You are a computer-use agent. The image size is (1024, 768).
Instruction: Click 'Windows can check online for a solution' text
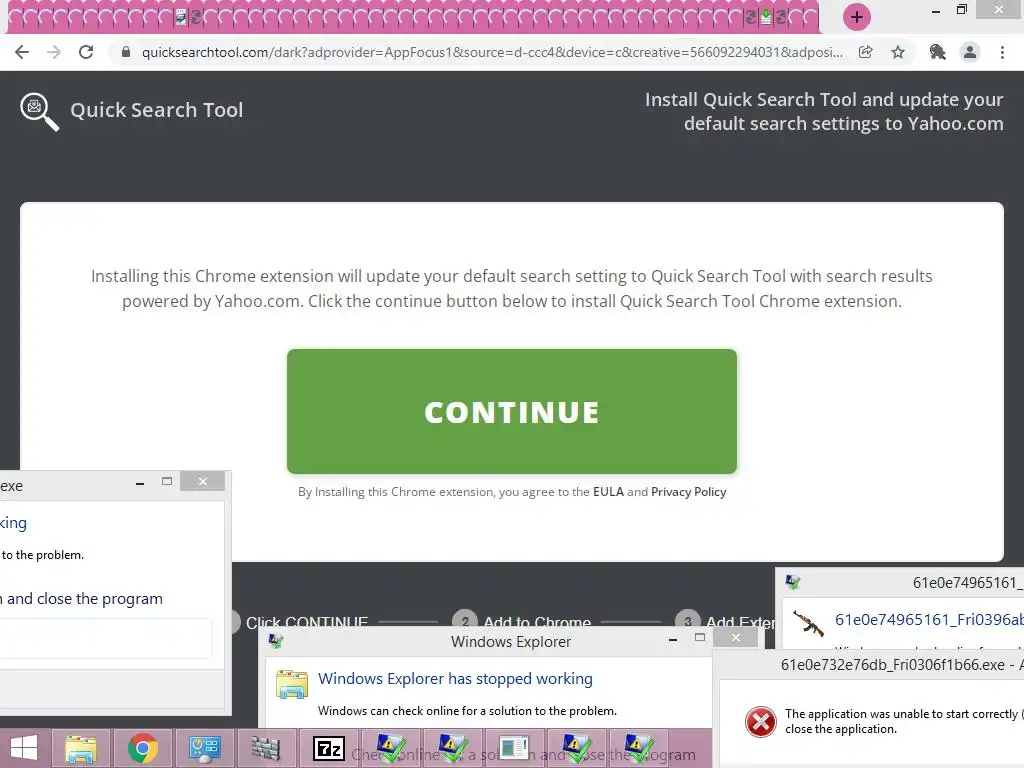click(467, 711)
